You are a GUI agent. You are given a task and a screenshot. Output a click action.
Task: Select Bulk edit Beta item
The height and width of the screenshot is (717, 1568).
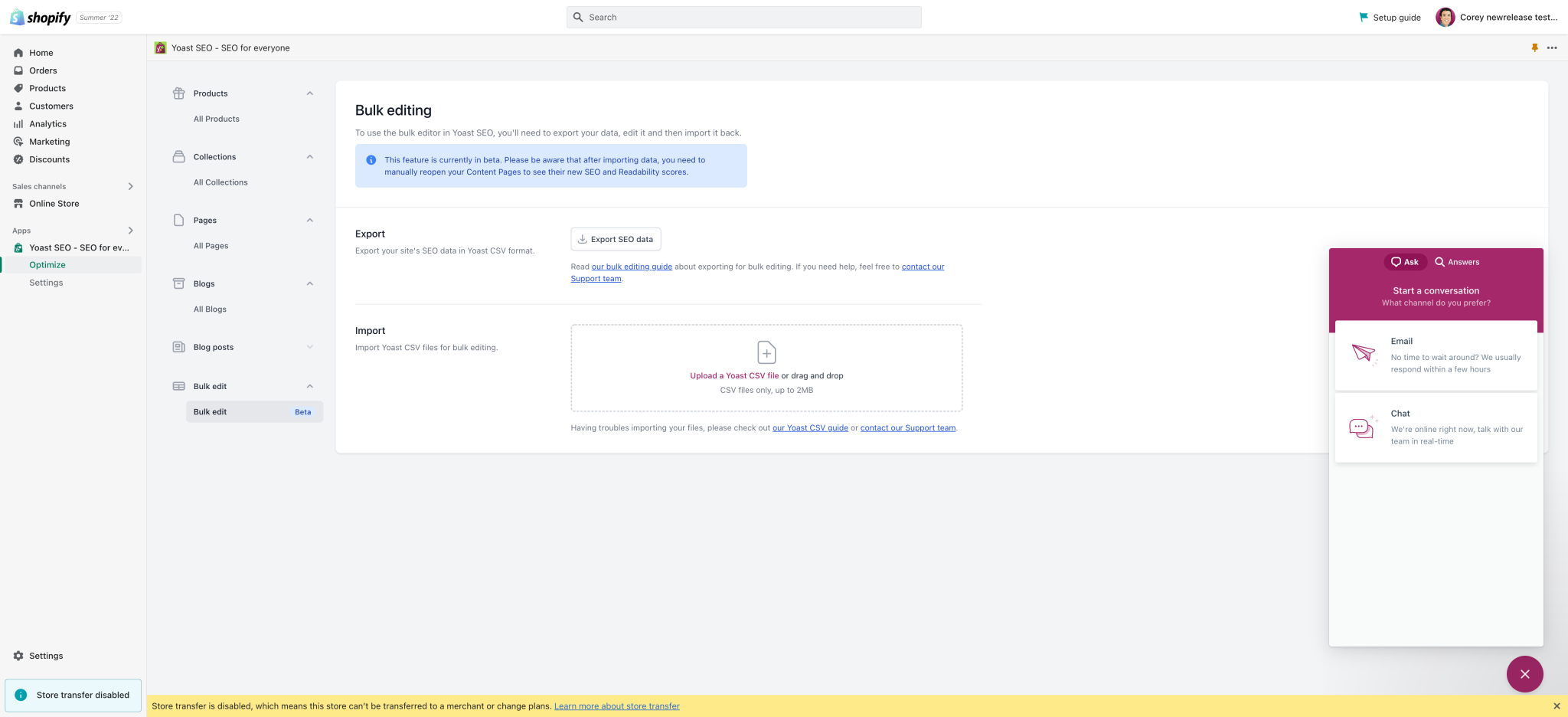click(254, 411)
